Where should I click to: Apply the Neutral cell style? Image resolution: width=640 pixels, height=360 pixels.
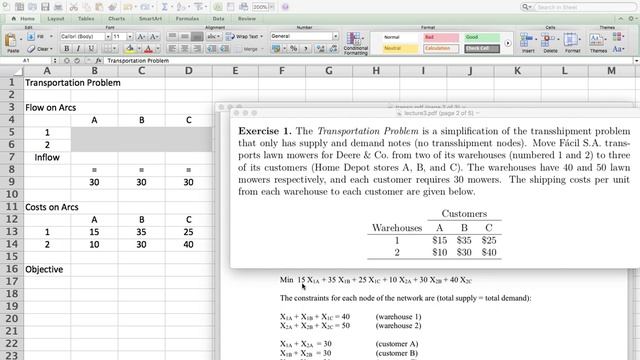400,49
